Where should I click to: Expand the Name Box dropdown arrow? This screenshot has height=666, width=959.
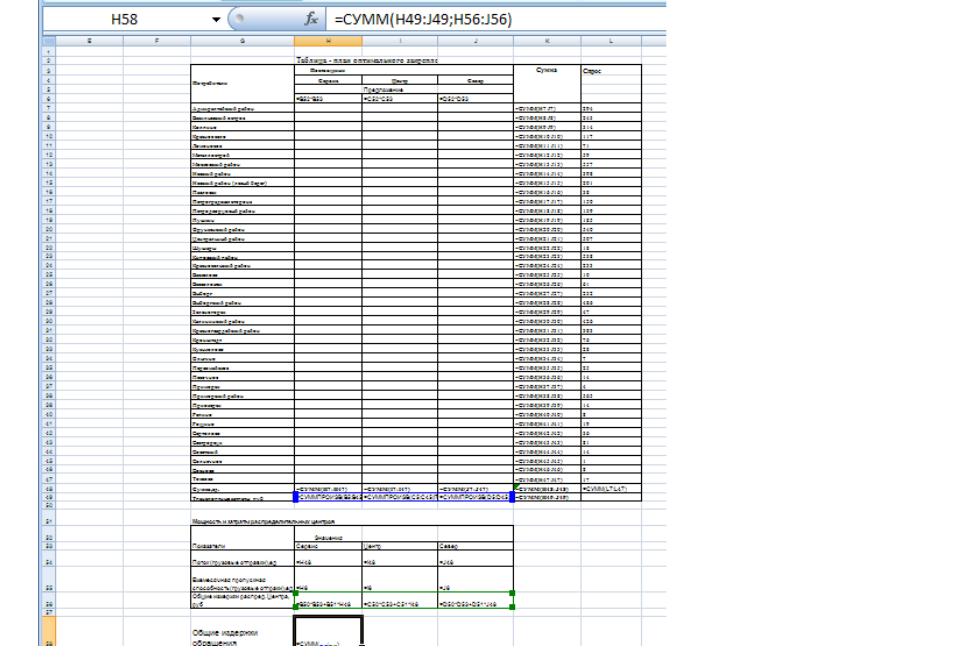click(x=216, y=20)
